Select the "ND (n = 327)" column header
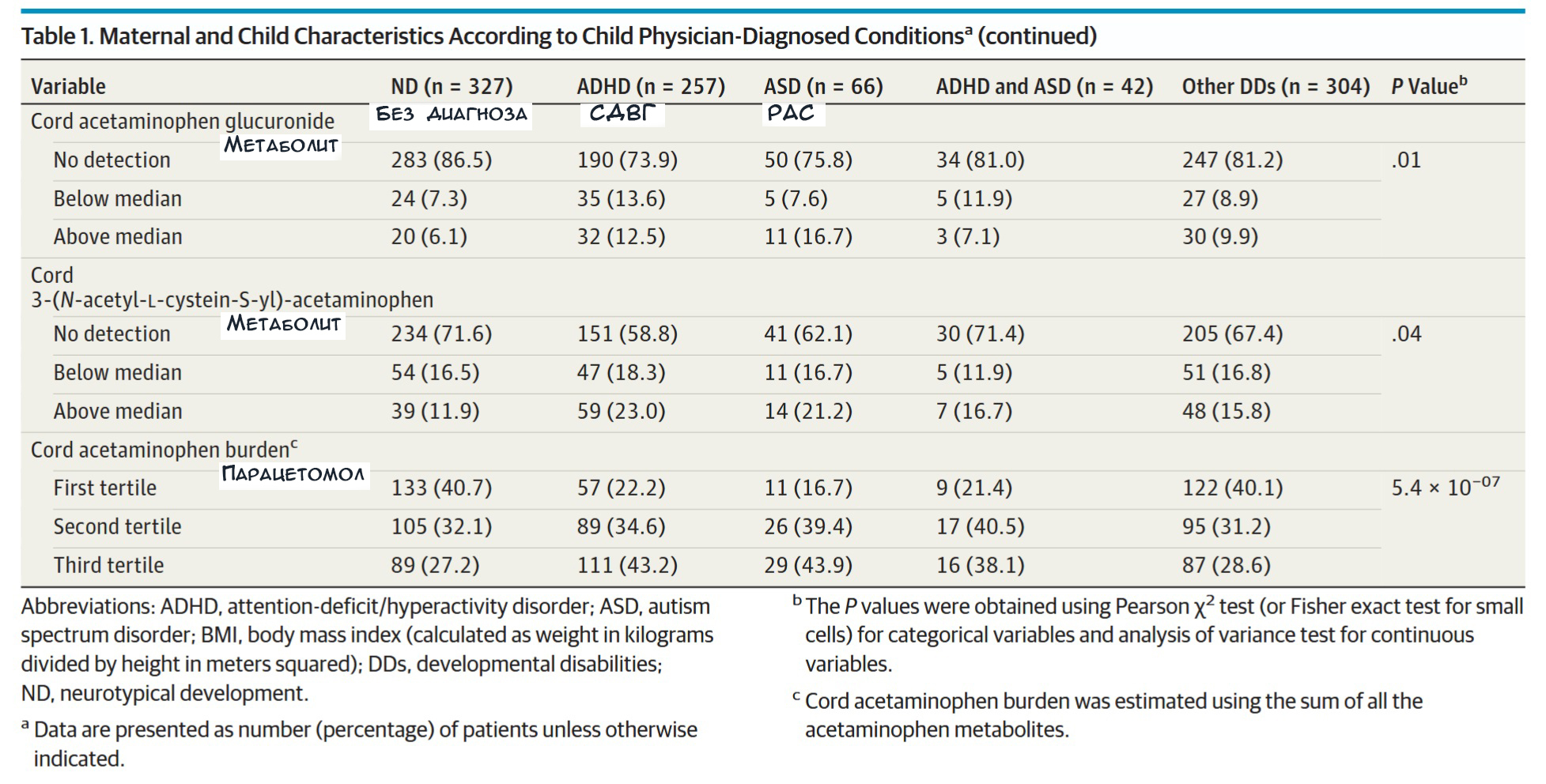This screenshot has height=784, width=1546. pos(452,86)
